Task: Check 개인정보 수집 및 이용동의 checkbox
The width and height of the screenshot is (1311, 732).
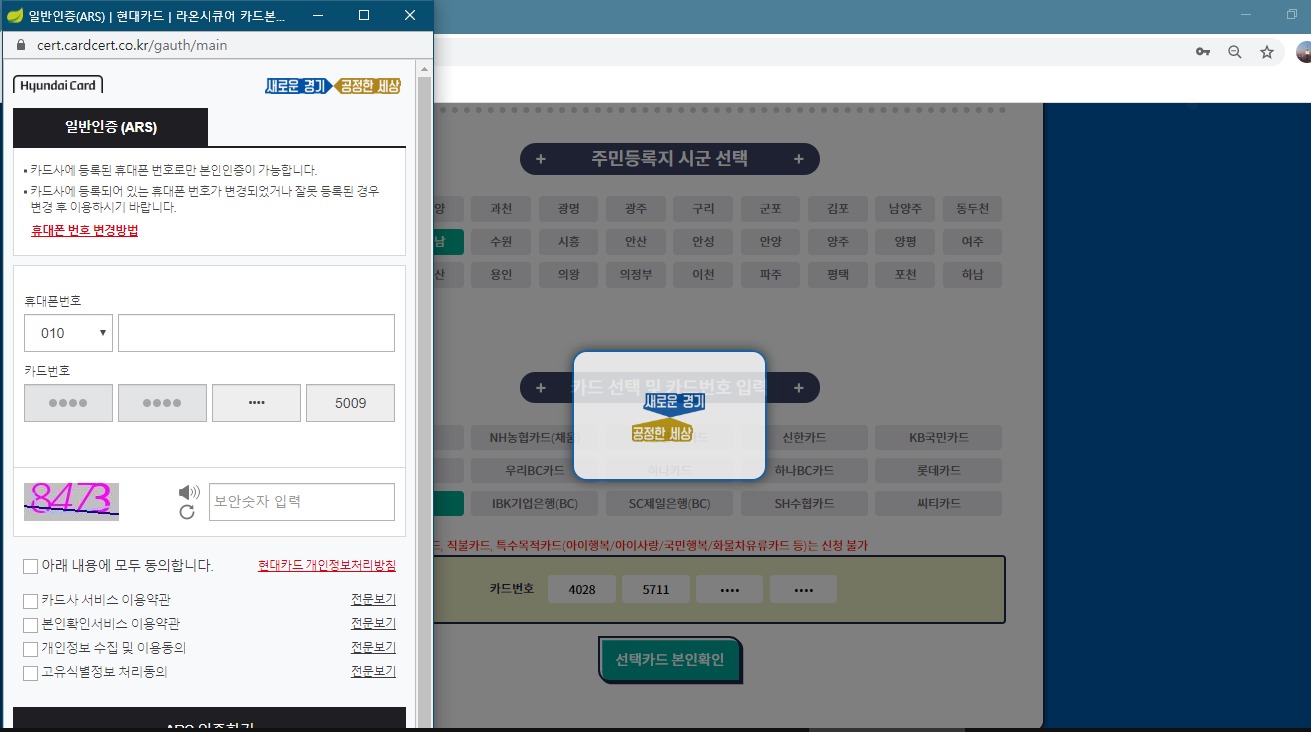Action: coord(31,649)
